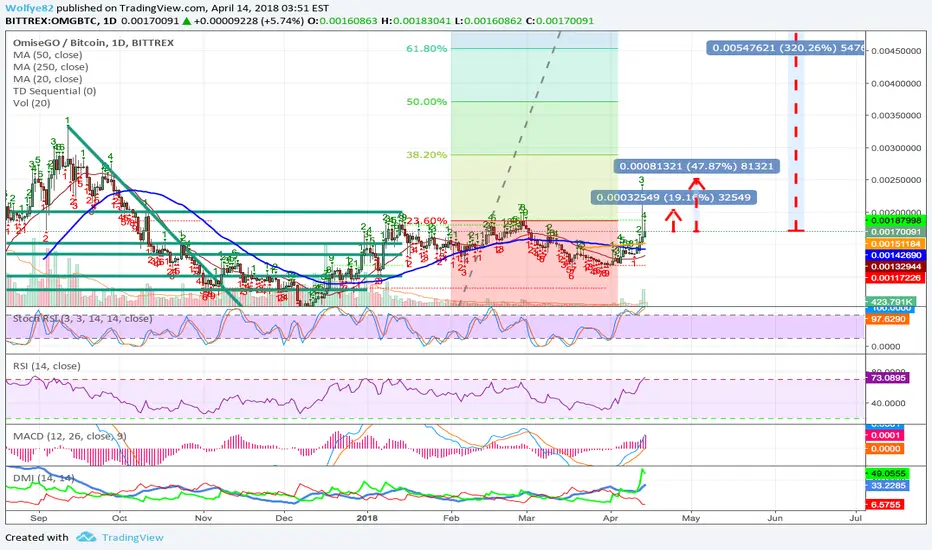The height and width of the screenshot is (550, 932).
Task: Click the high value H:0.00183041
Action: pos(415,21)
